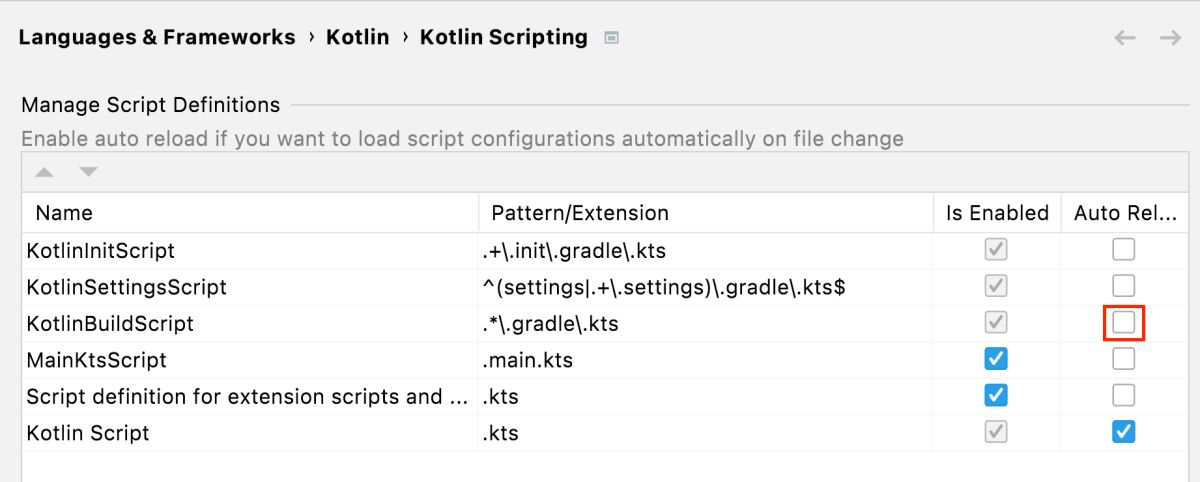
Task: Enable auto reload for KotlinInitScript
Action: coord(1124,250)
